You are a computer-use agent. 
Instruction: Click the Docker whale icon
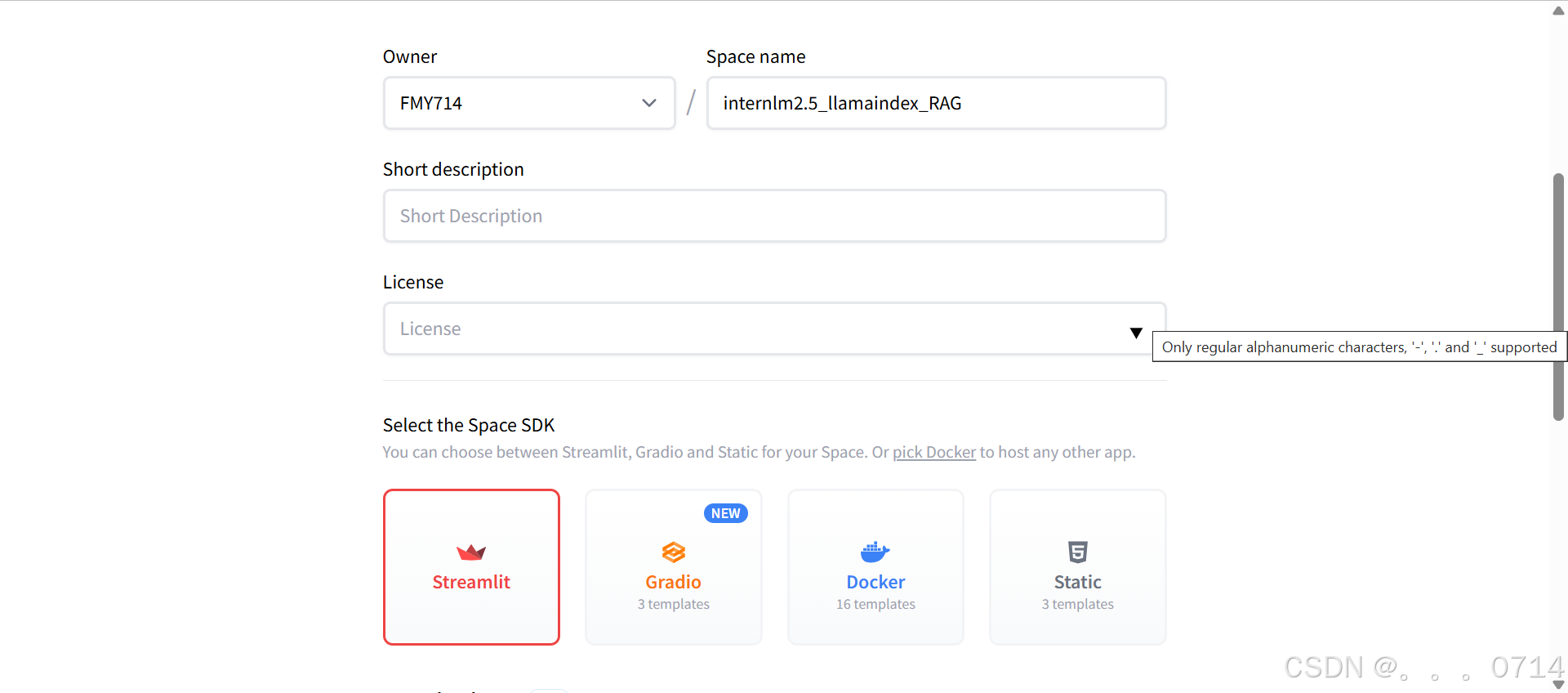pyautogui.click(x=875, y=552)
